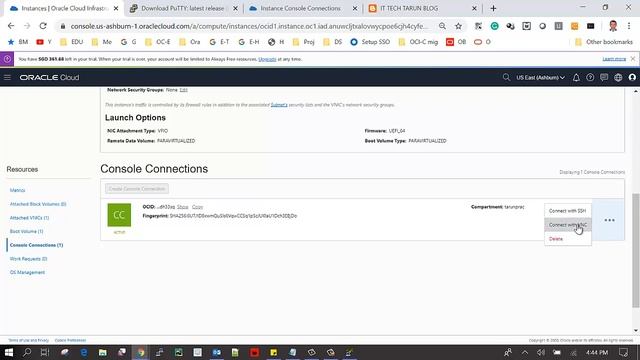The image size is (640, 360).
Task: Switch to Instances Oracle Cloud tab
Action: [x=64, y=8]
